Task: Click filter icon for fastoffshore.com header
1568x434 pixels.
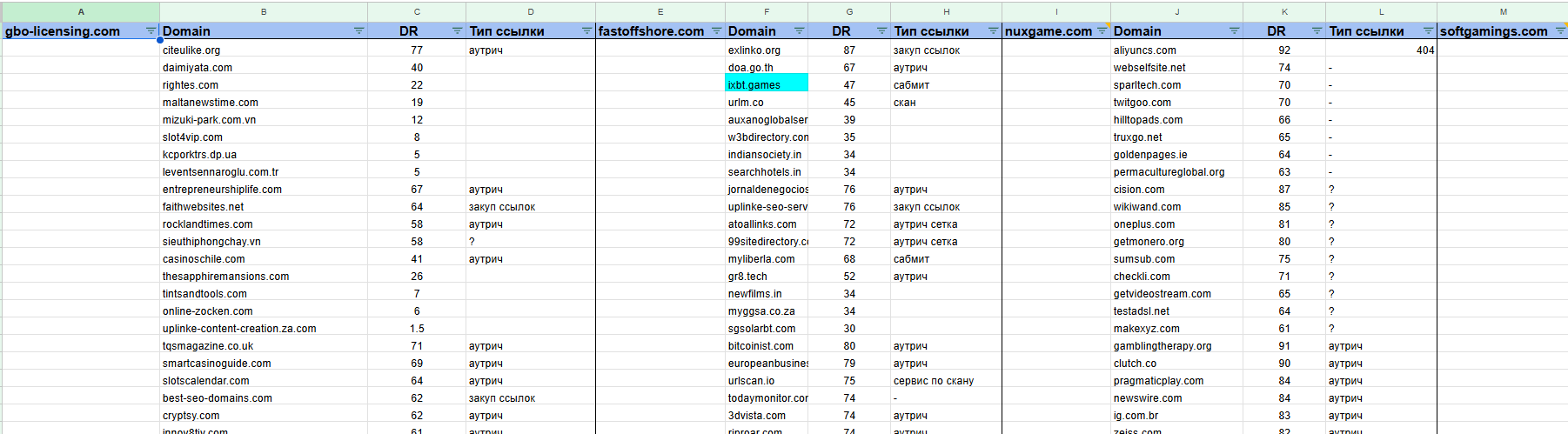Action: pos(716,31)
